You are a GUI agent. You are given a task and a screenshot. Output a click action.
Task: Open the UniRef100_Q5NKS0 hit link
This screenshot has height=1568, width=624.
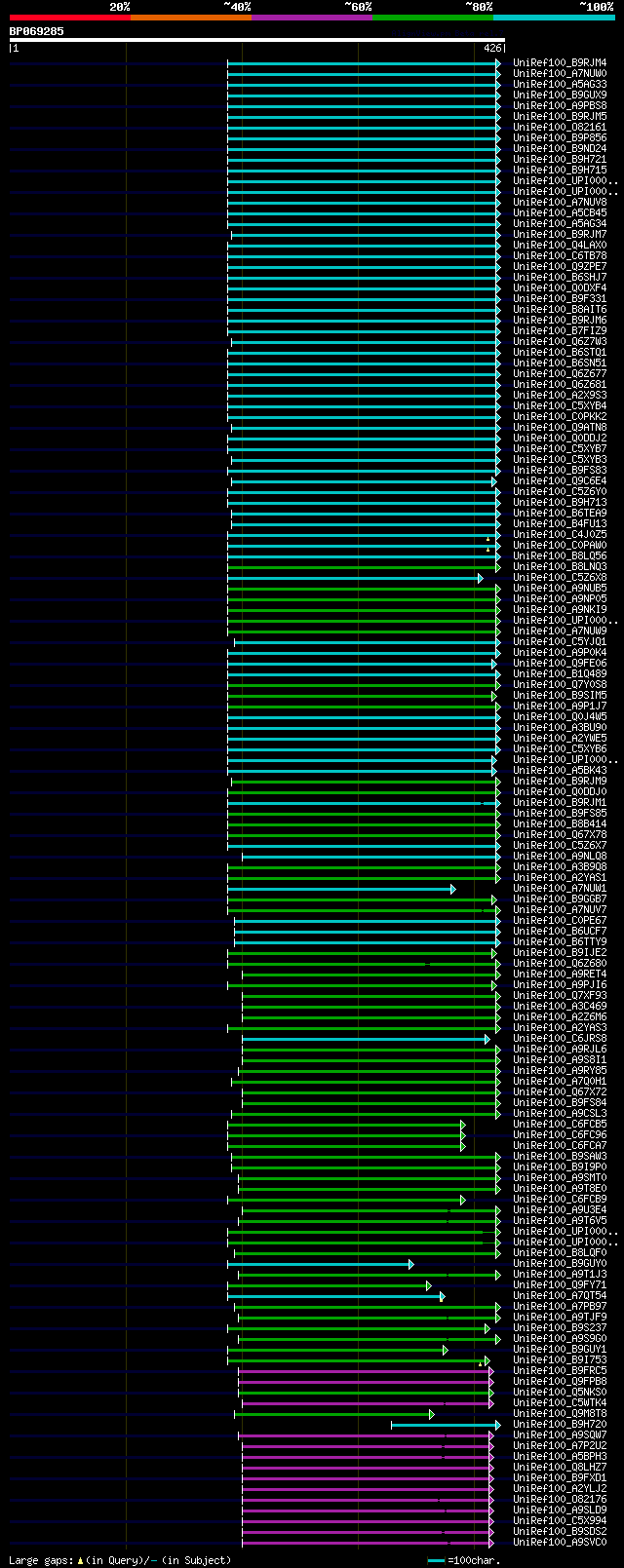tap(560, 1392)
